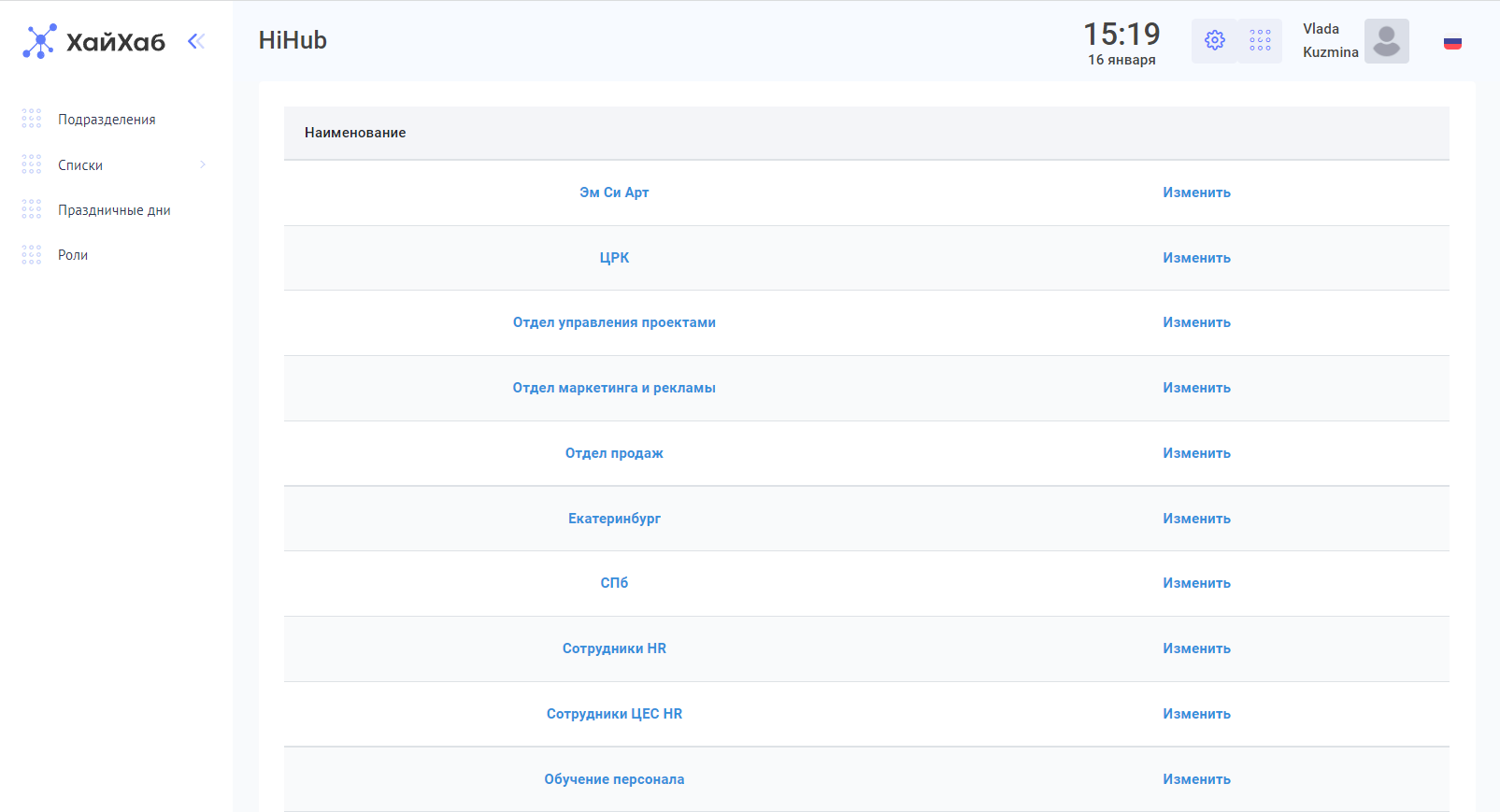The width and height of the screenshot is (1500, 812).
Task: Click the HiHub page title
Action: click(293, 40)
